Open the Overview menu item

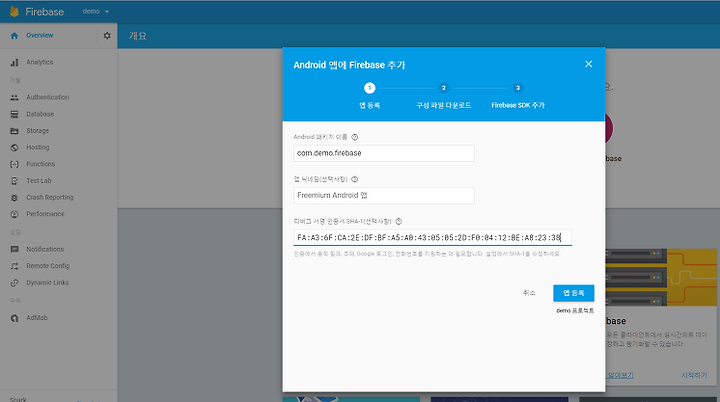39,35
